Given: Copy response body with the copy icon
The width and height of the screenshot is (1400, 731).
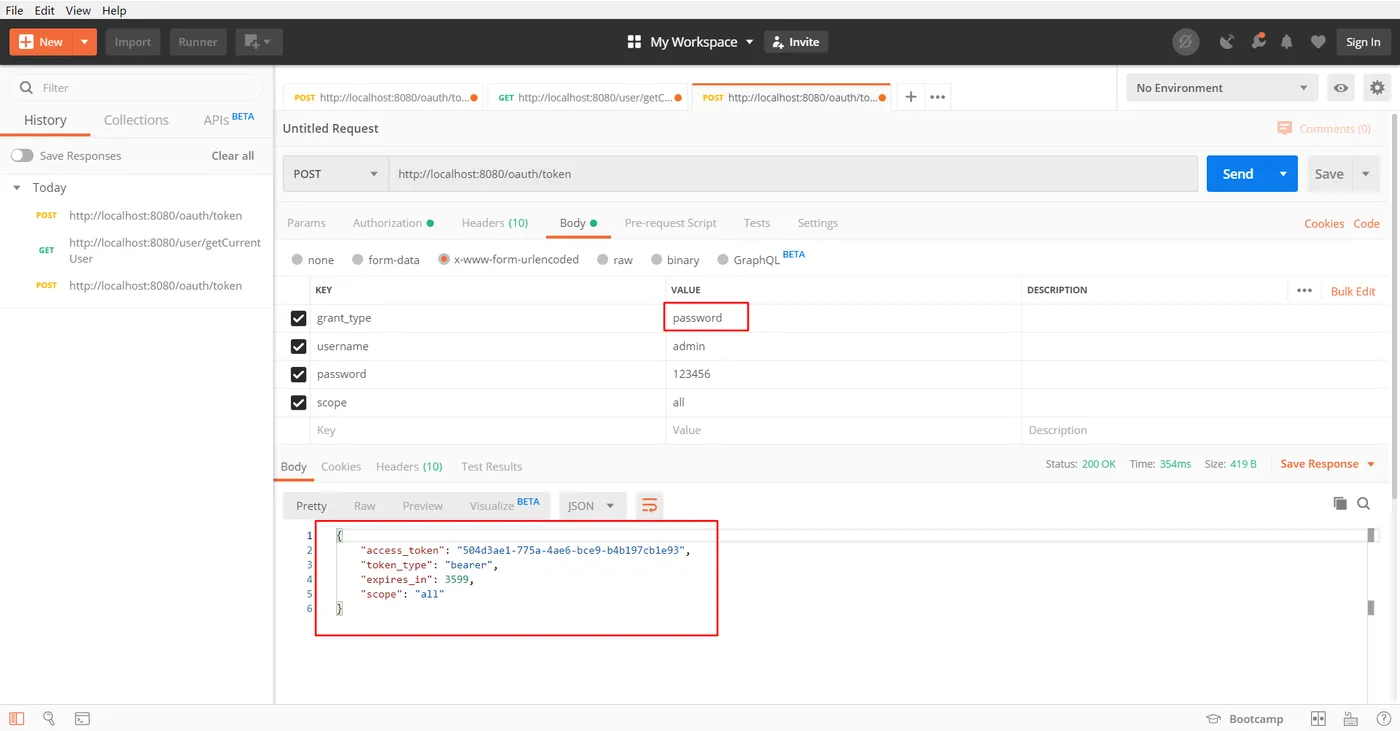Looking at the screenshot, I should (1340, 503).
